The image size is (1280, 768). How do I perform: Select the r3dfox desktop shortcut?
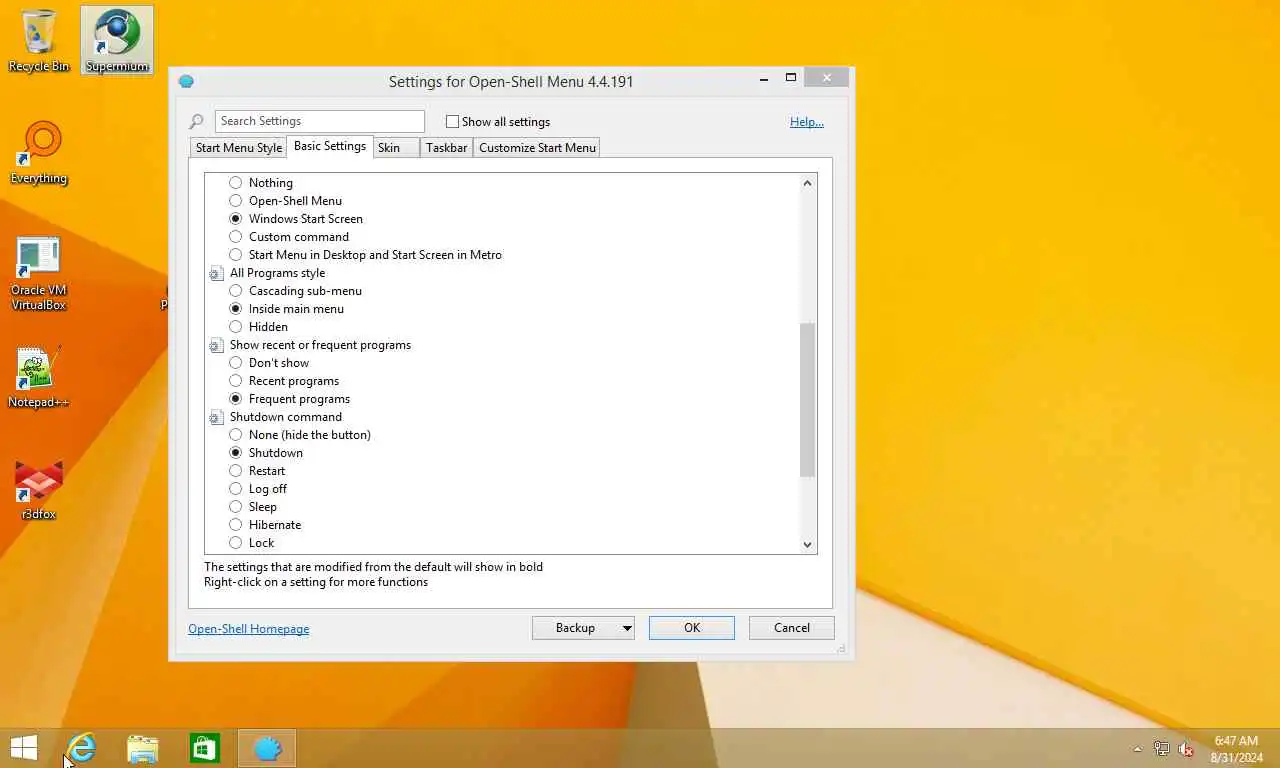click(39, 490)
